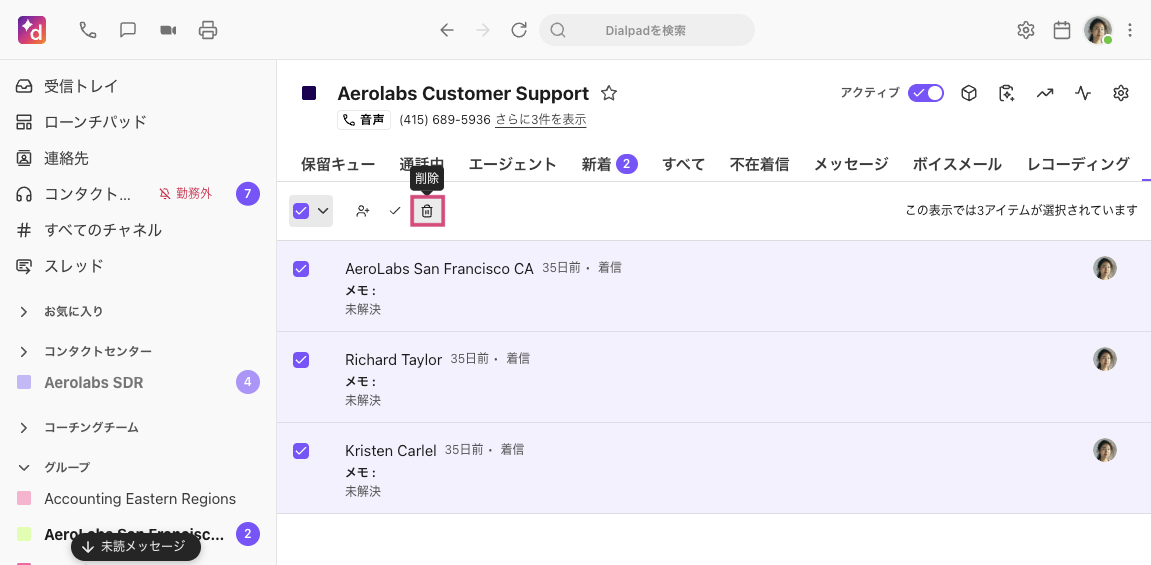Screen dimensions: 1151x565
Task: Click the さらに3件を表示 link
Action: click(x=541, y=120)
